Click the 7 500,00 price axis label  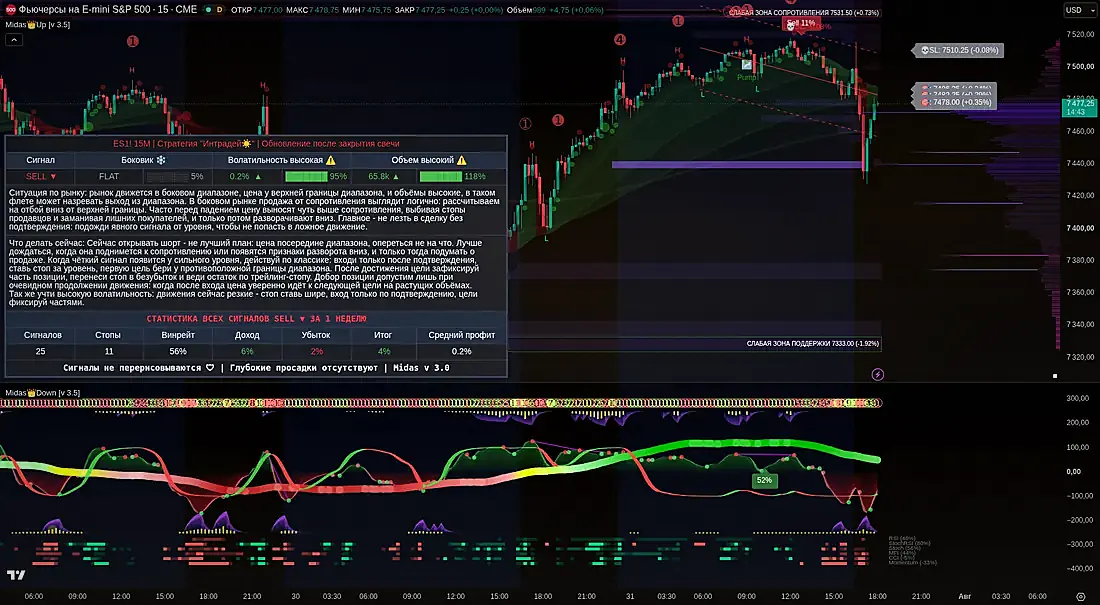(1080, 67)
